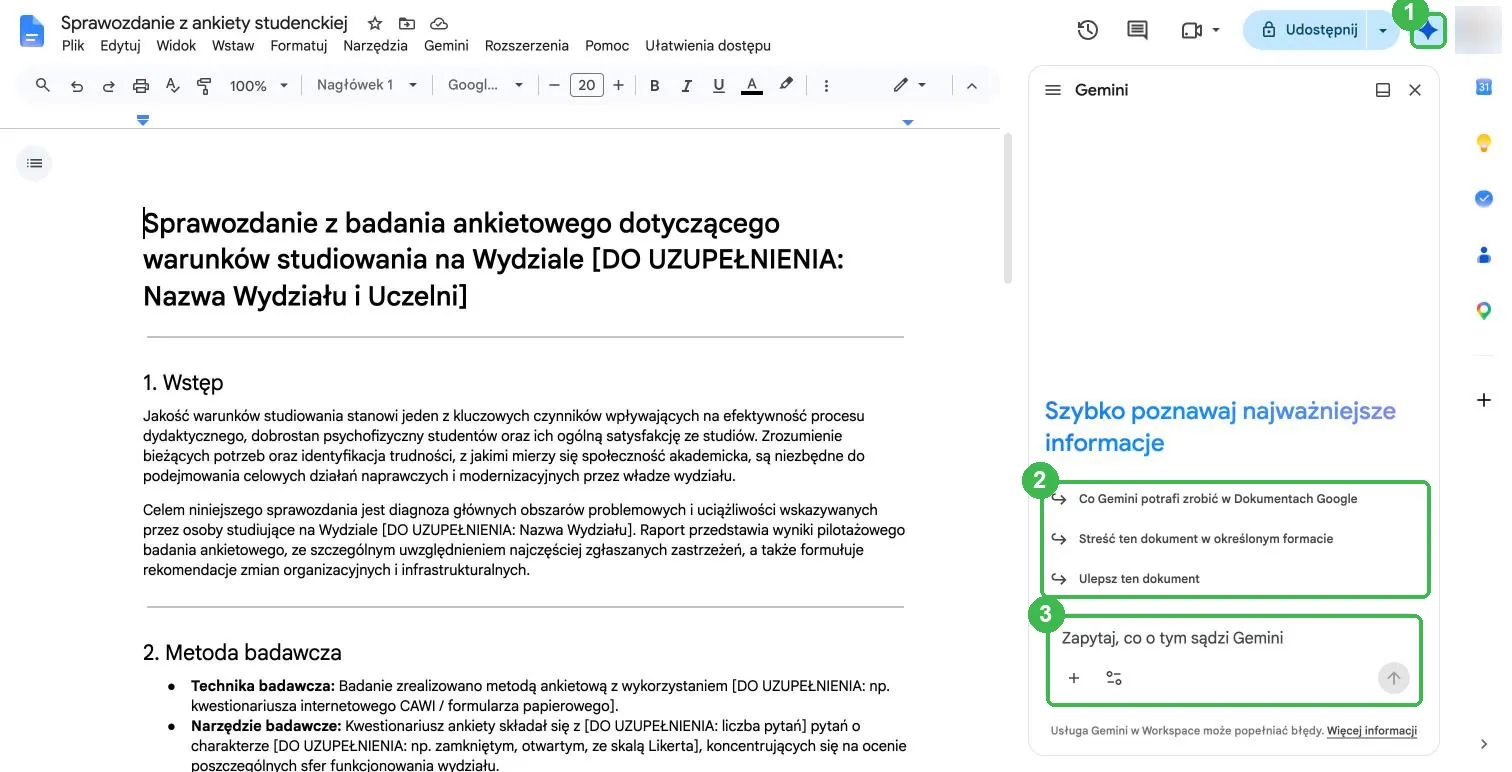Open Contacts in side panel
This screenshot has height=772, width=1512.
1484,254
